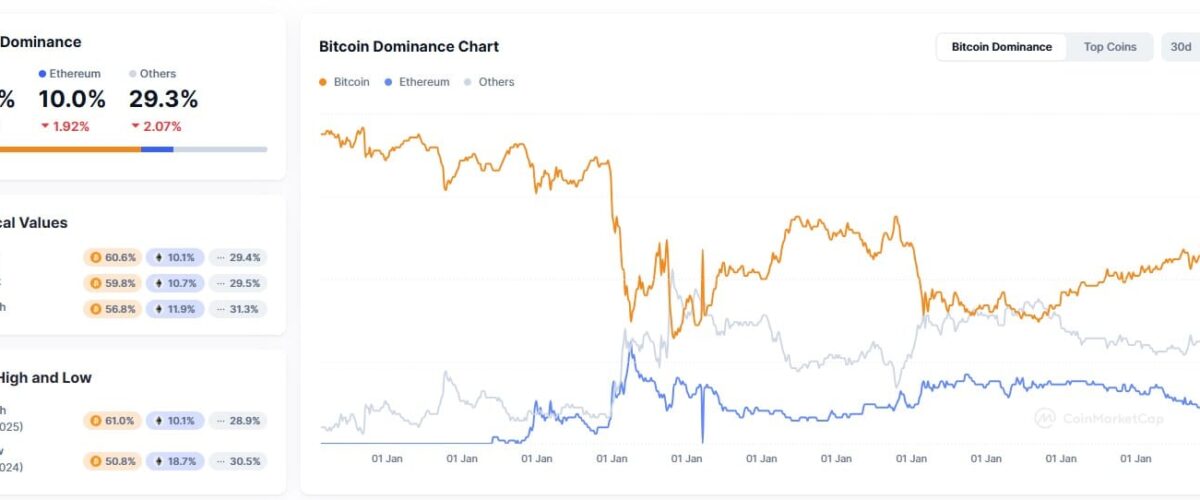This screenshot has width=1200, height=500.
Task: Hide the Ethereum series in chart legend
Action: pos(417,82)
